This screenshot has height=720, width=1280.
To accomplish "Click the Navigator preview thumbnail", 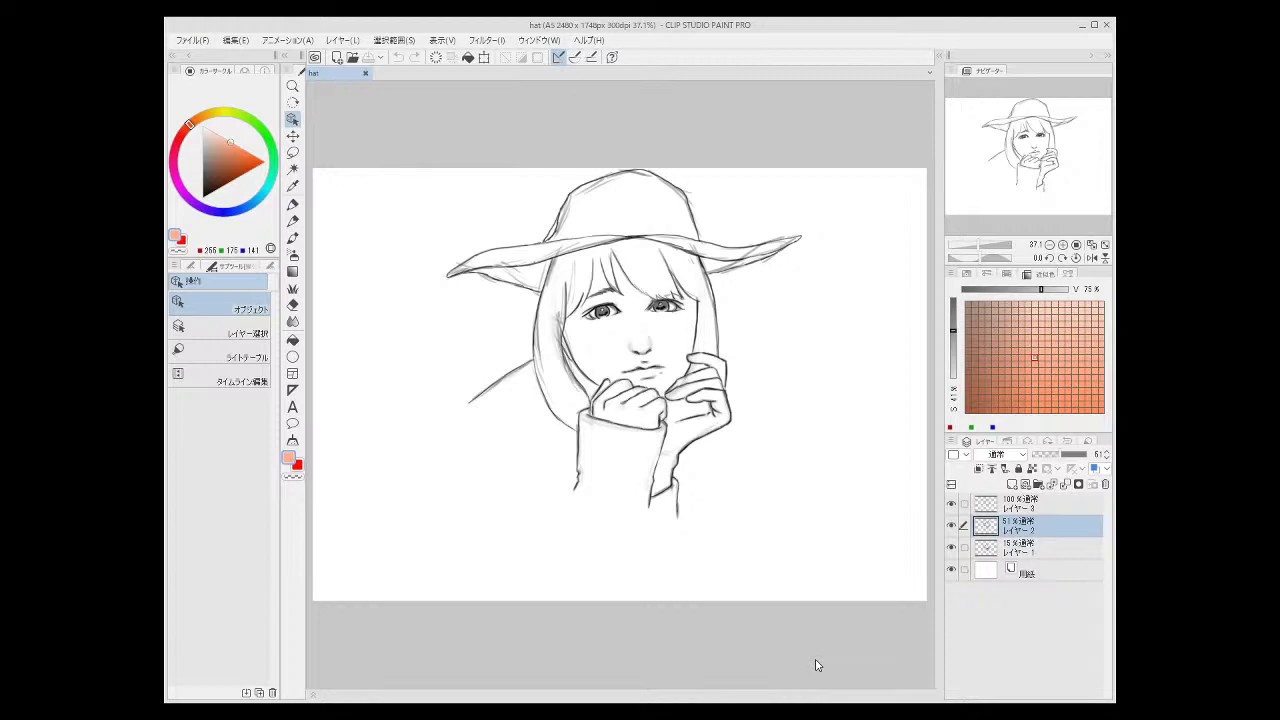I will pos(1028,155).
